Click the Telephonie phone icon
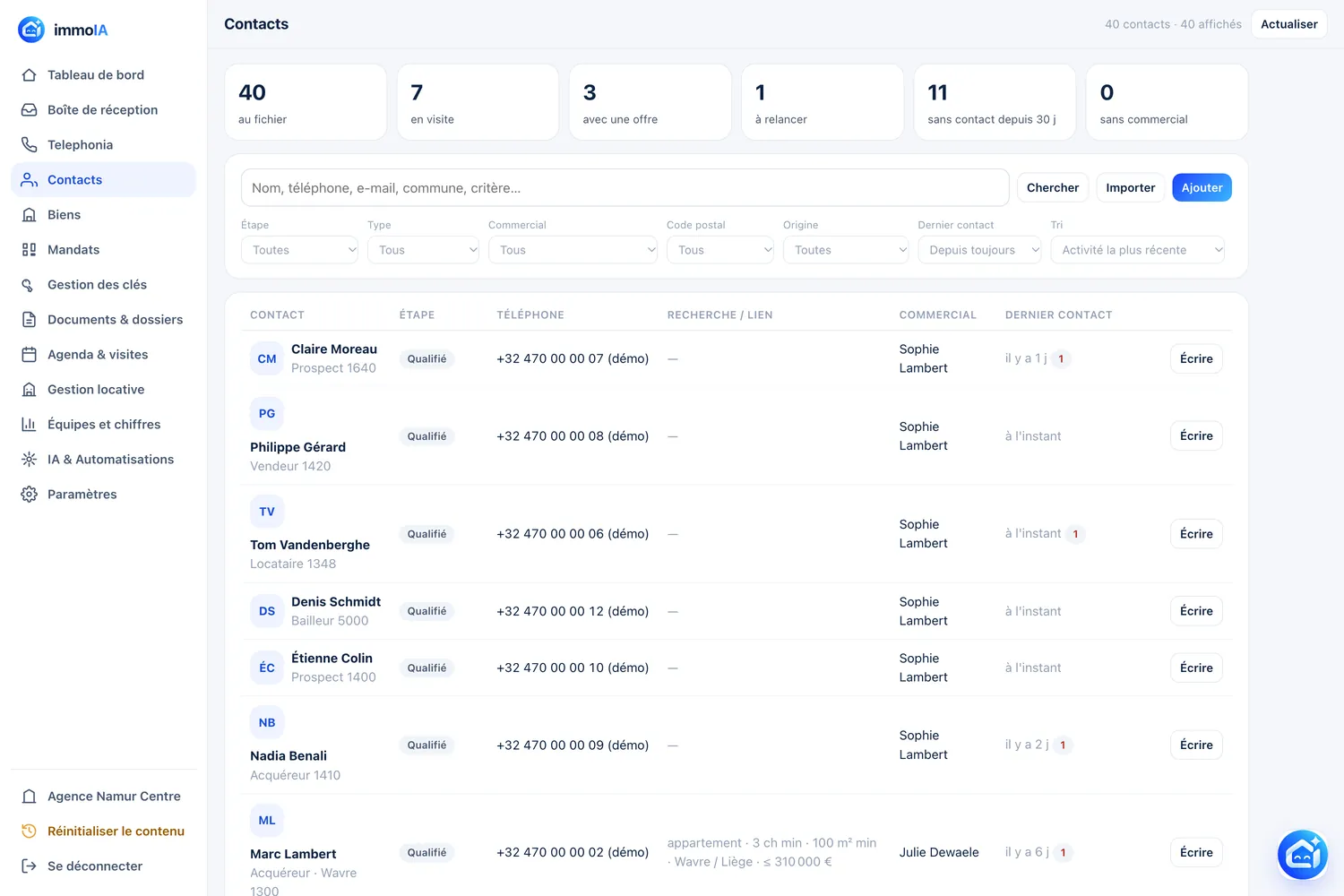The height and width of the screenshot is (896, 1344). pos(30,145)
